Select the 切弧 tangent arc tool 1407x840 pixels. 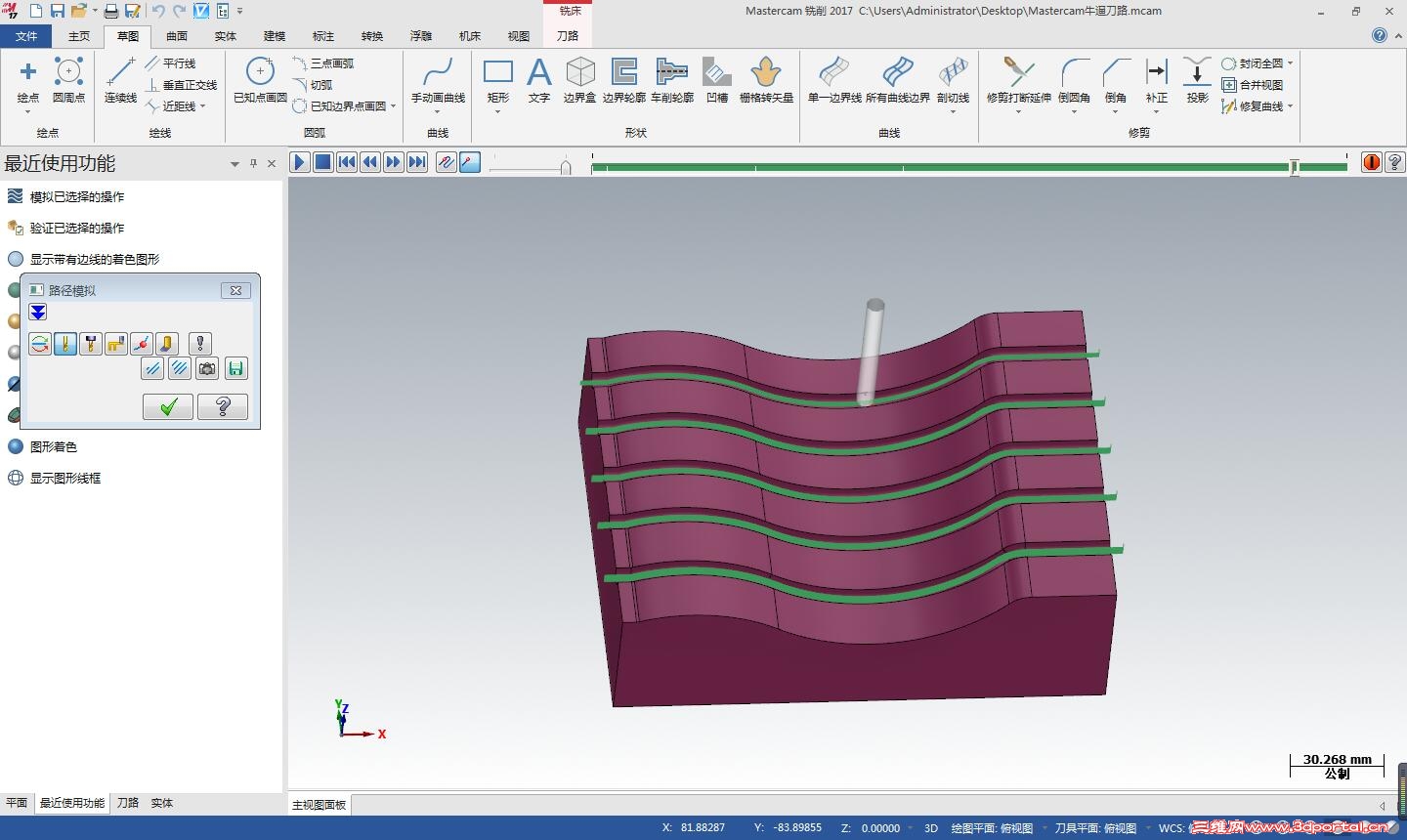point(313,85)
